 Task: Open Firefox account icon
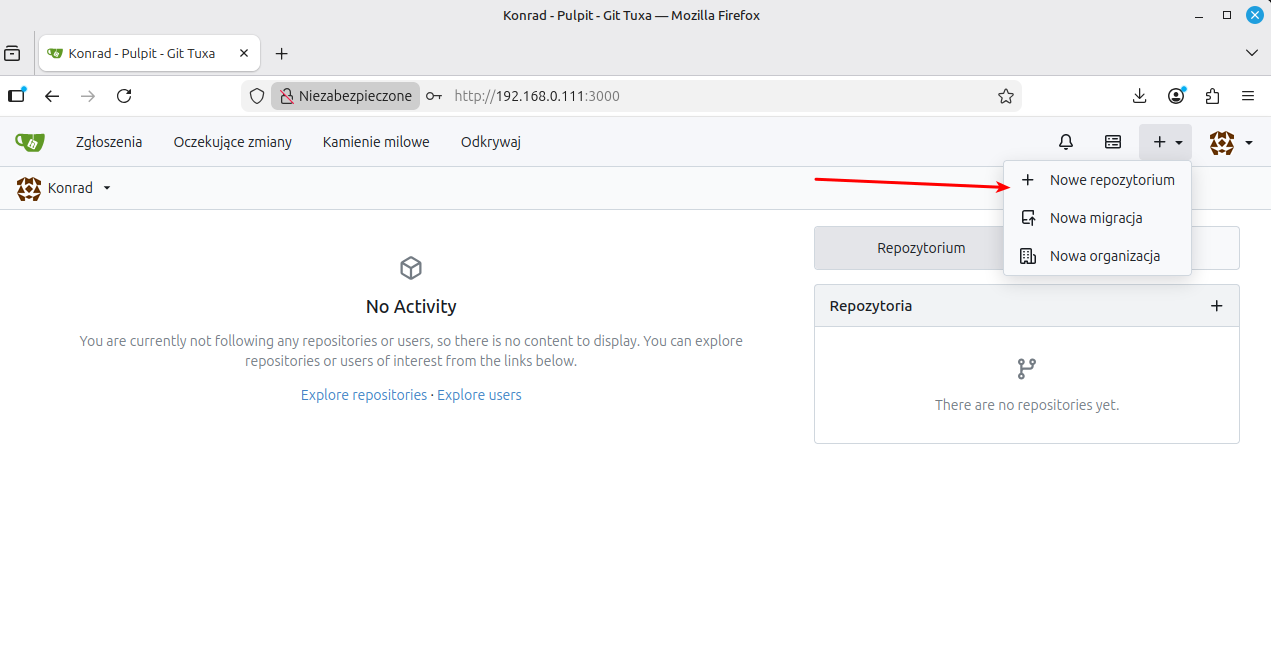[x=1176, y=96]
